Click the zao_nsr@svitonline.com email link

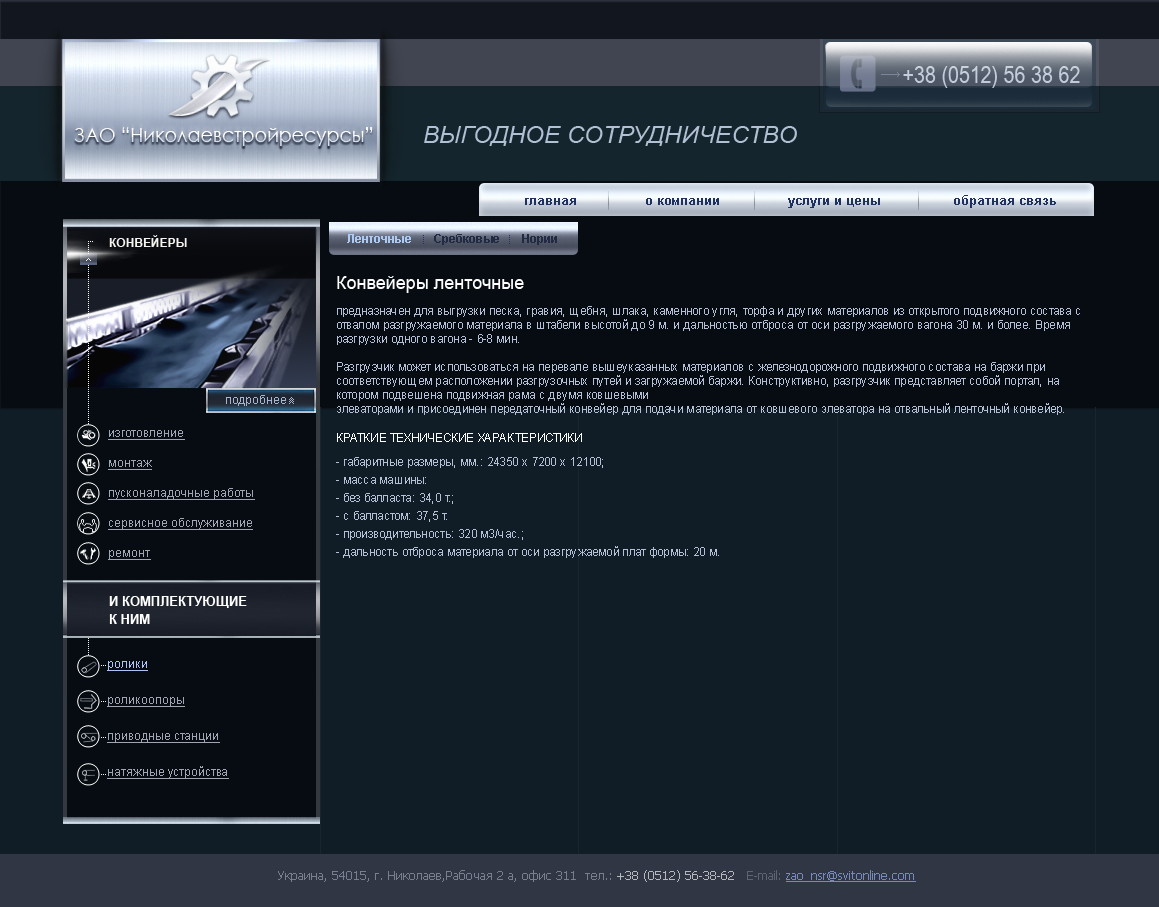(x=850, y=876)
